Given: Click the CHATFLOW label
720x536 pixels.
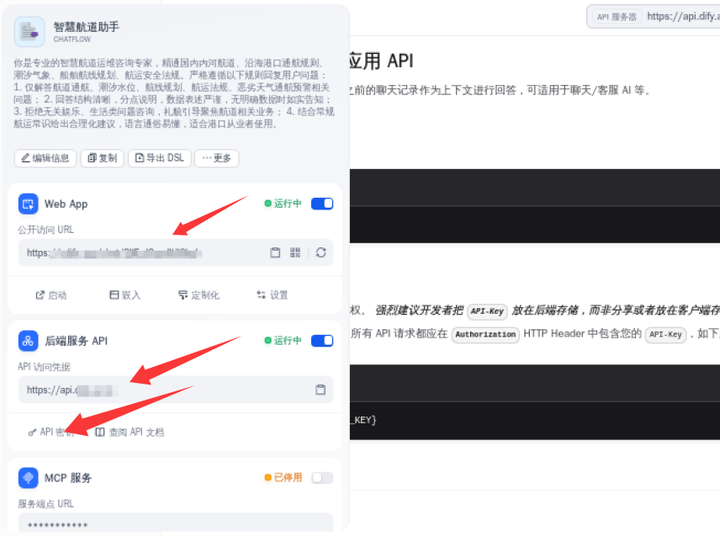Looking at the screenshot, I should (x=72, y=39).
